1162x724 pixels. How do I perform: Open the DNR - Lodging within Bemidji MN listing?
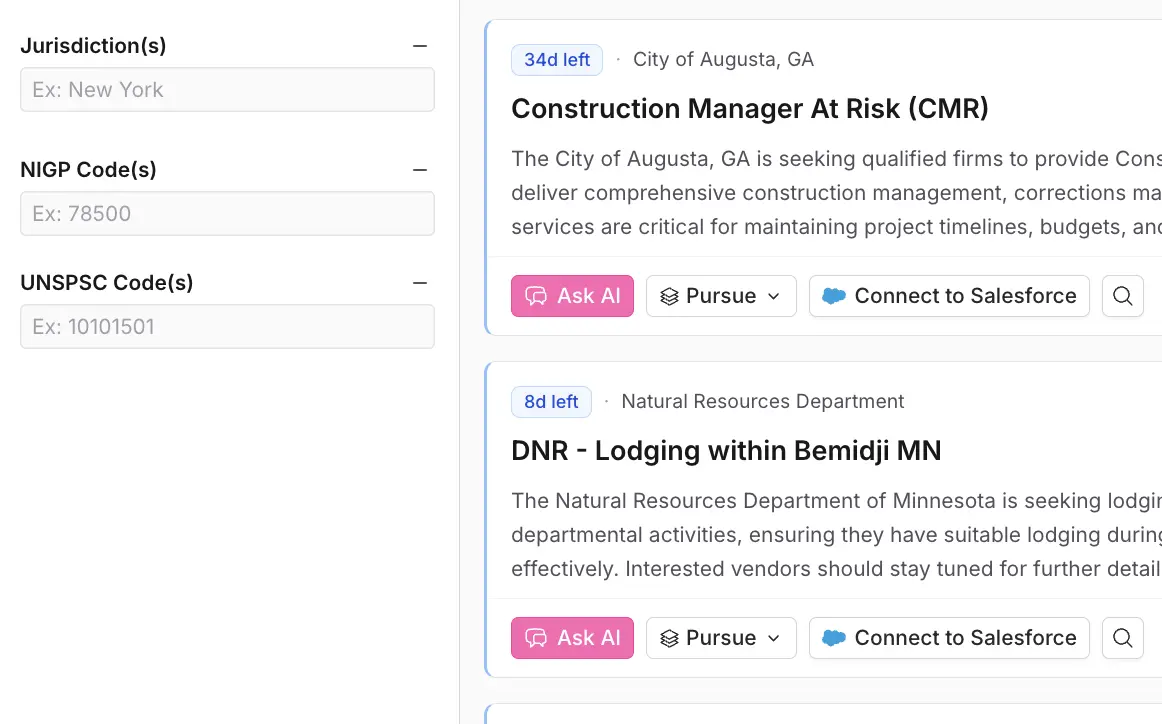(x=727, y=450)
